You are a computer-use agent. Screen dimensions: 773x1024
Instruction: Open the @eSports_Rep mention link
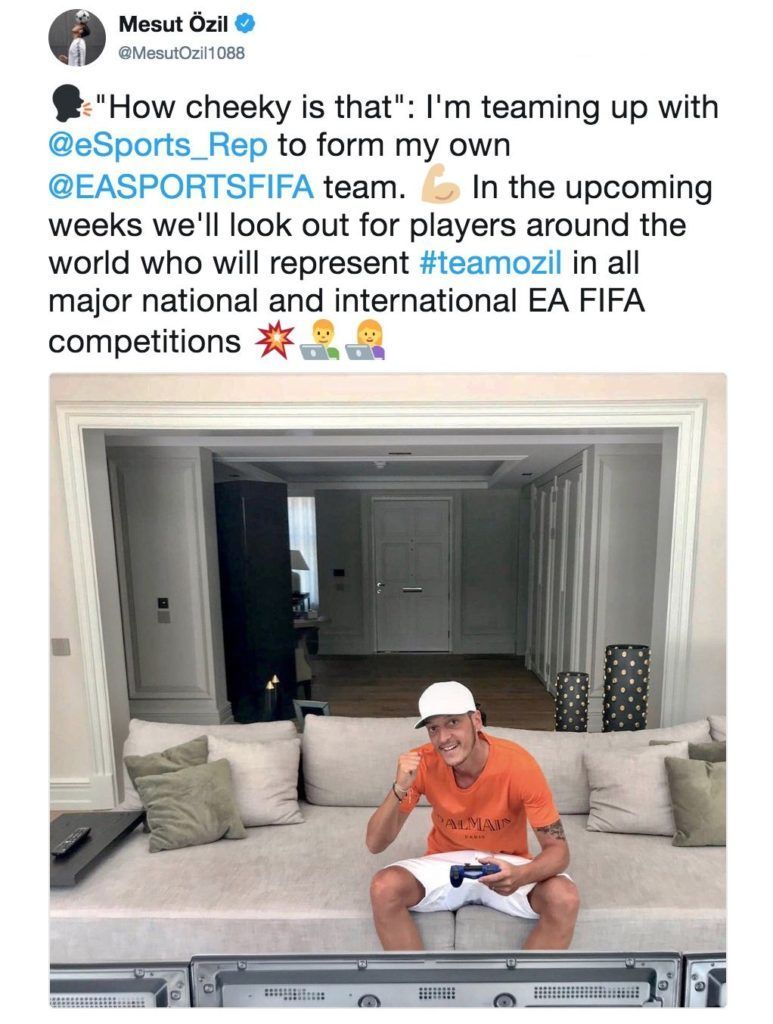(158, 146)
